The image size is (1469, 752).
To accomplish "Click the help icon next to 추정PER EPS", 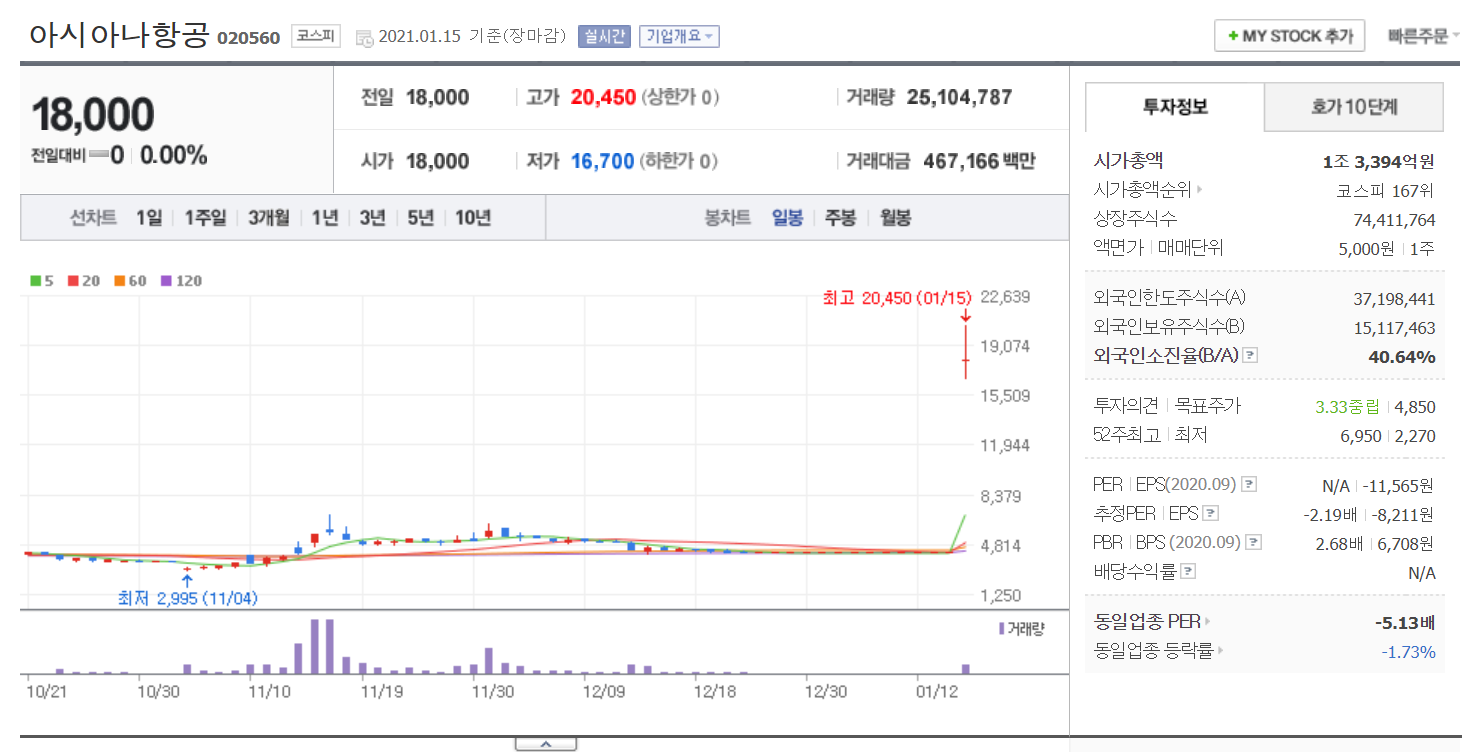I will click(x=1211, y=514).
